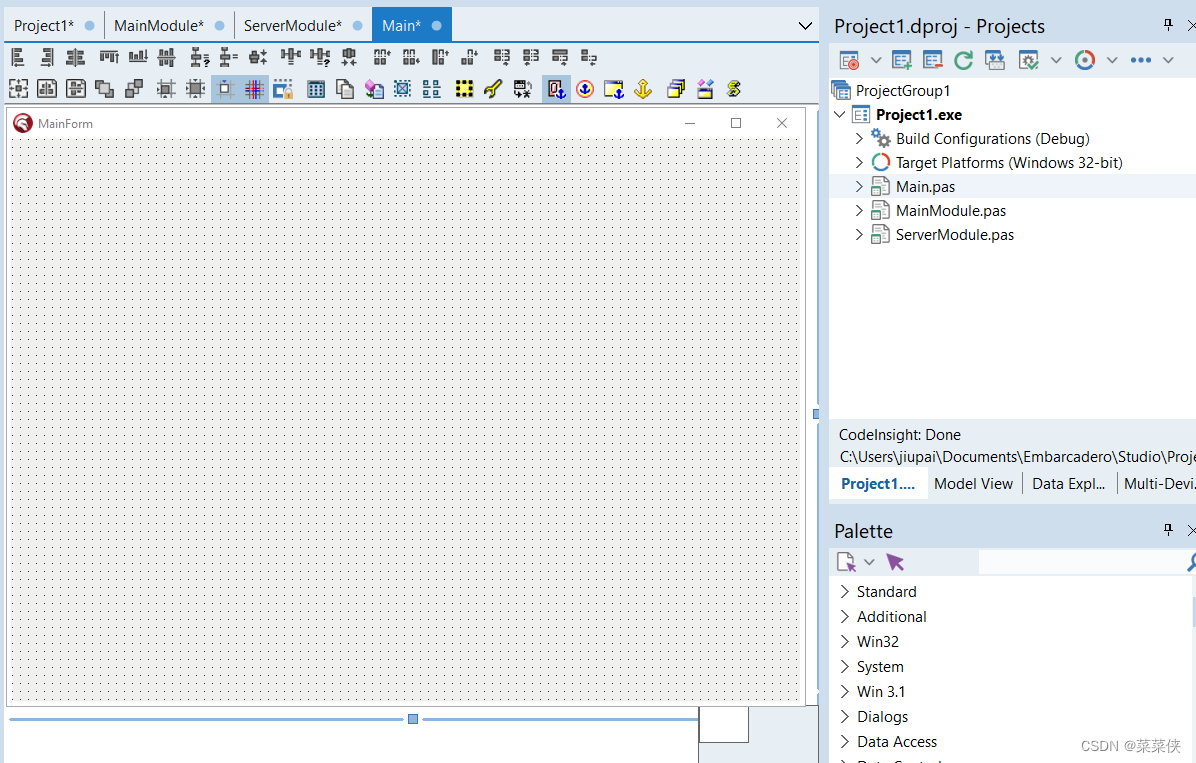Expand the System palette category
Image resolution: width=1196 pixels, height=763 pixels.
click(844, 666)
